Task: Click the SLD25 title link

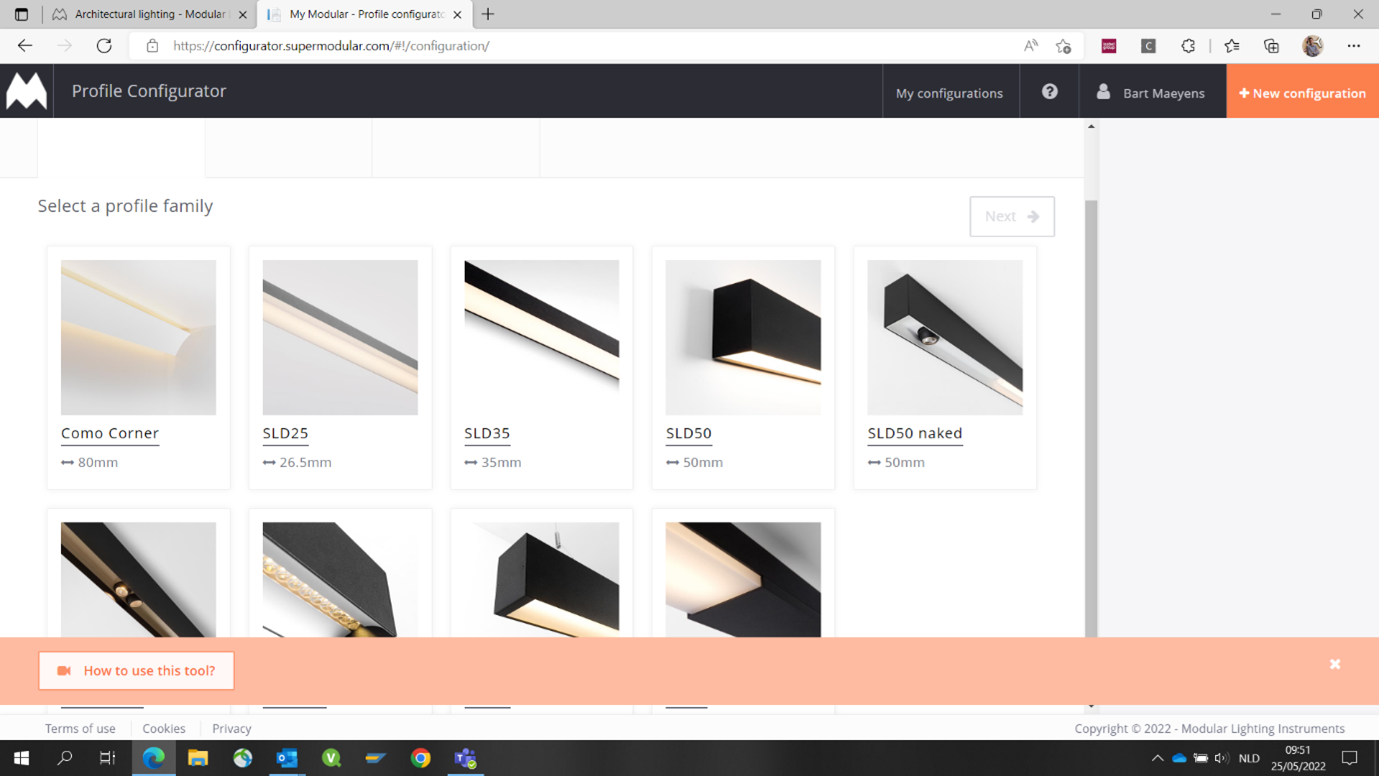Action: coord(285,433)
